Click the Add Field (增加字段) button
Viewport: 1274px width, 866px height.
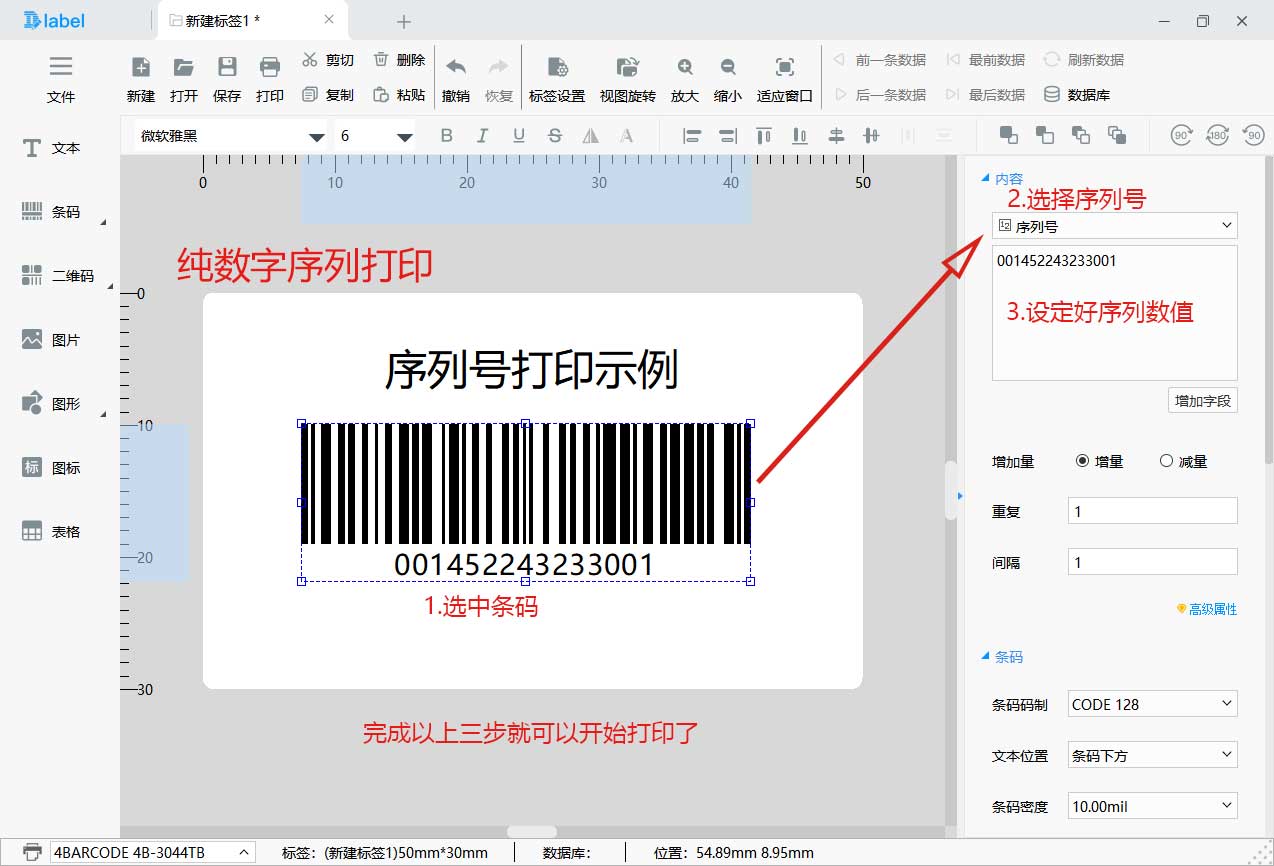pos(1204,401)
